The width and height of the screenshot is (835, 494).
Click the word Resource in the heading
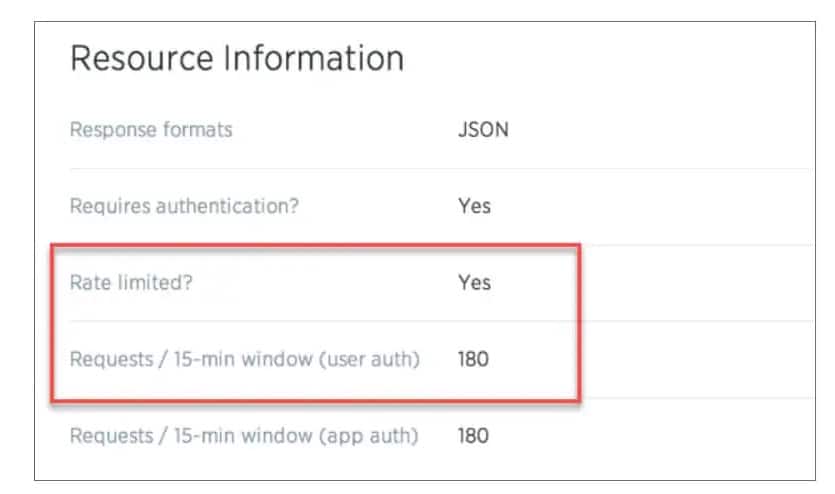click(134, 58)
